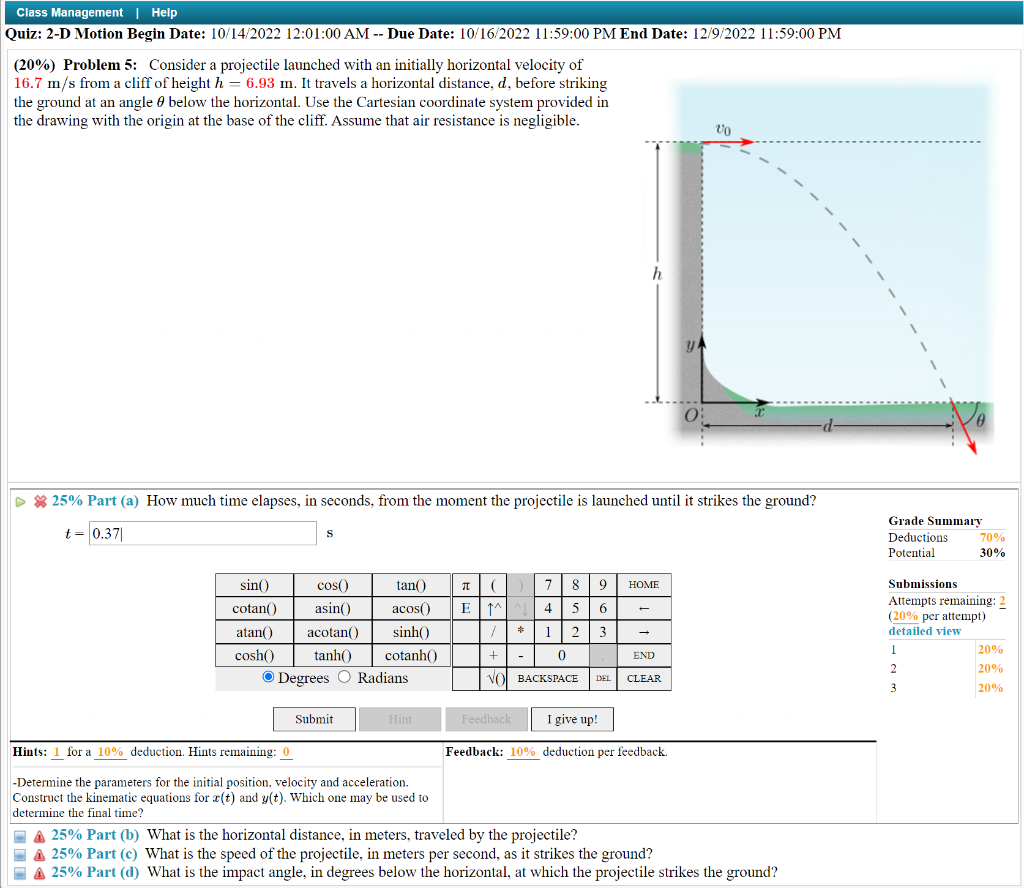Select the Degrees radio button
1024x888 pixels.
point(268,676)
